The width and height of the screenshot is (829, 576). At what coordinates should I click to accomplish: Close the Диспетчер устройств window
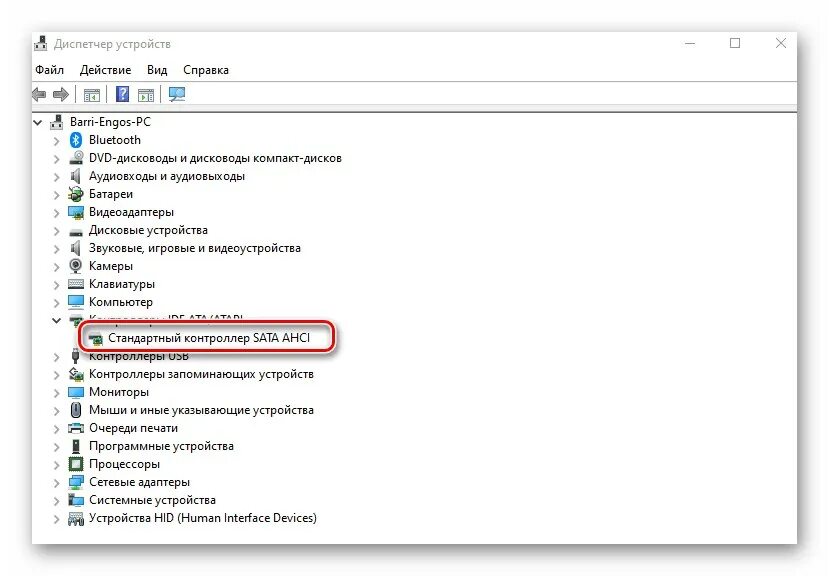781,43
